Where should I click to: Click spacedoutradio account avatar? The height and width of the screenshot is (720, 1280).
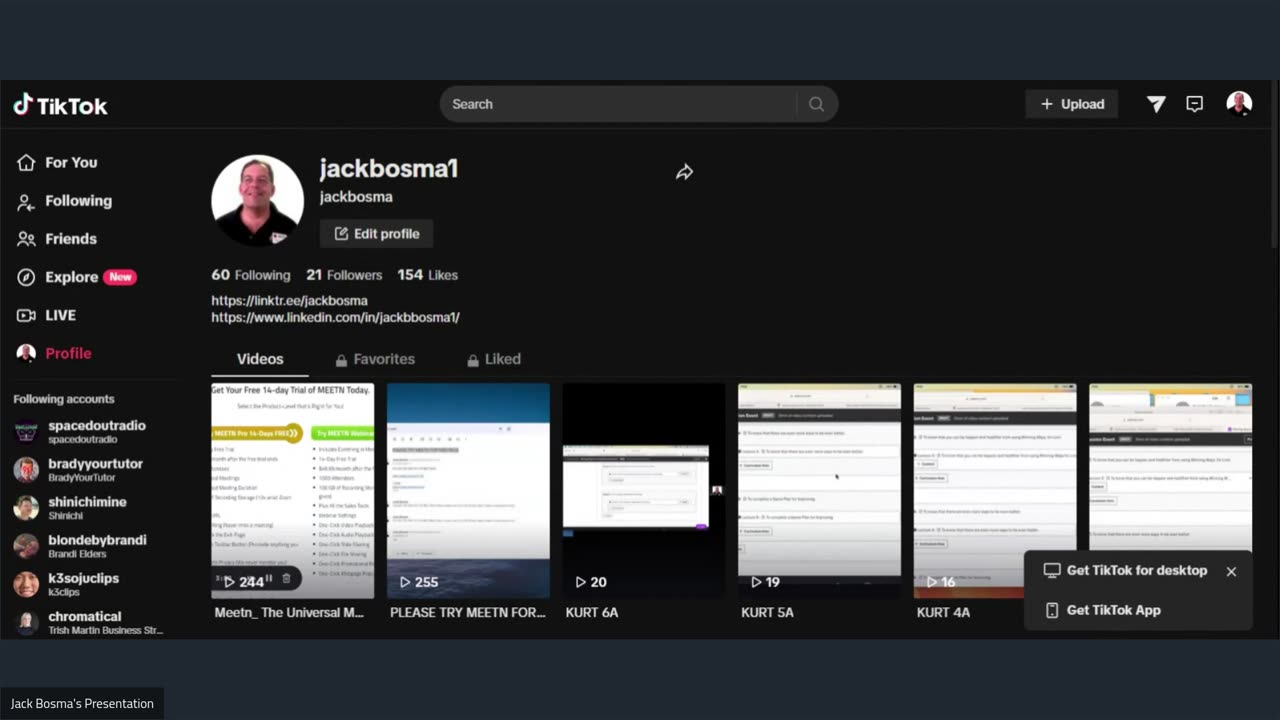[x=26, y=431]
